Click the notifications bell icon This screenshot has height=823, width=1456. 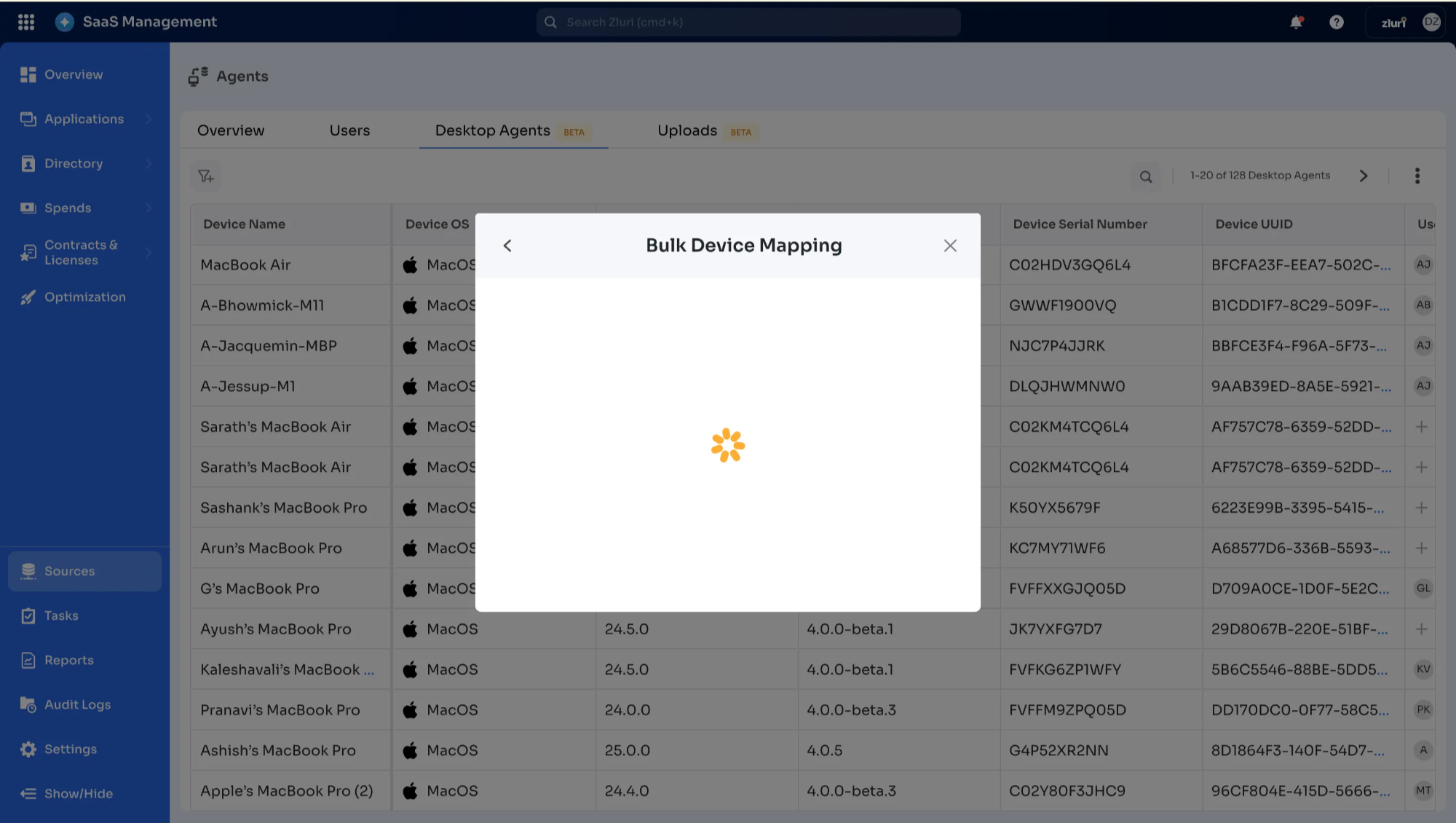pos(1296,22)
